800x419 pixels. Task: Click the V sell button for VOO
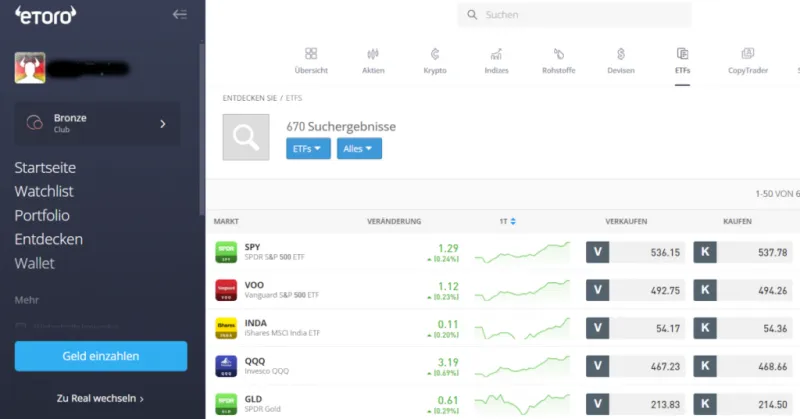click(x=597, y=290)
